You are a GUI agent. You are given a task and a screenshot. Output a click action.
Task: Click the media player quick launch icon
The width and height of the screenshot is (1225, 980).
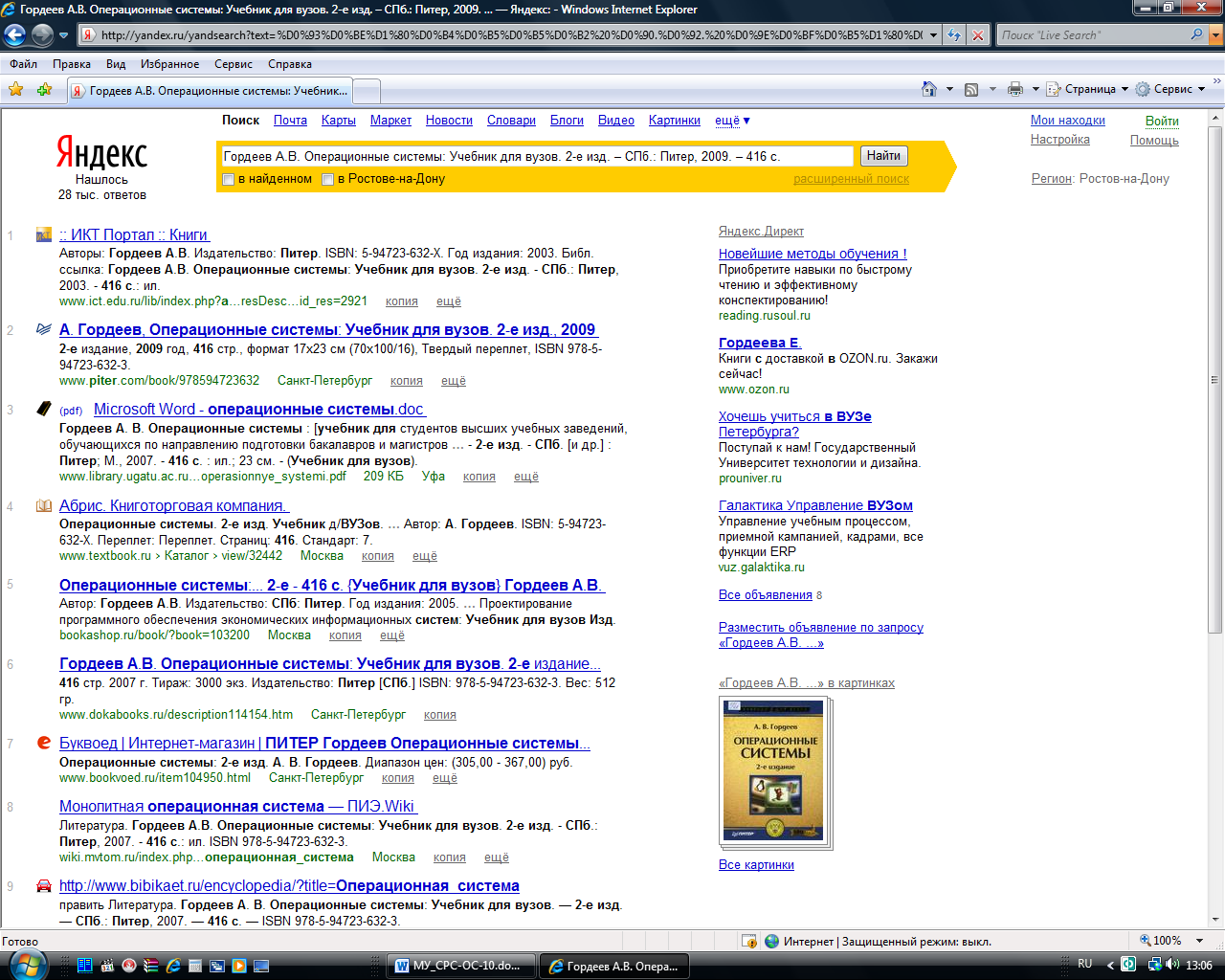coord(239,966)
